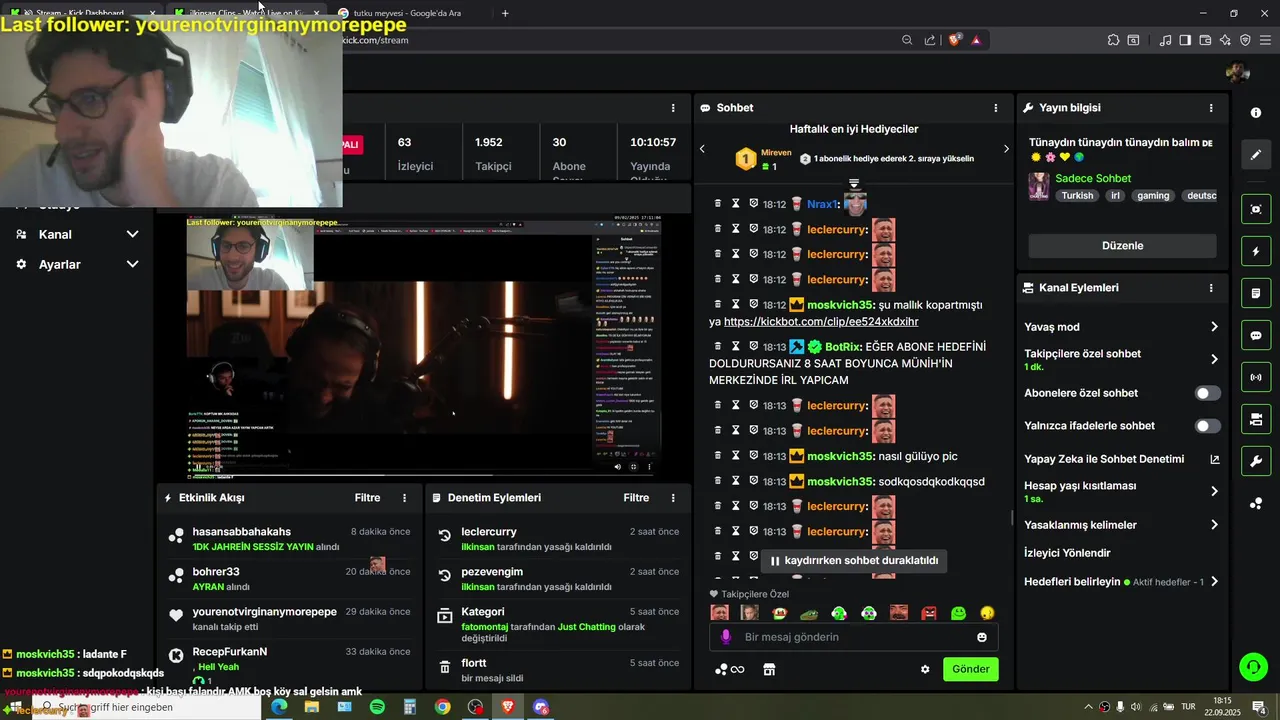Open Brave Leo AI sparkle icon
The image size is (1280, 720).
point(1225,40)
